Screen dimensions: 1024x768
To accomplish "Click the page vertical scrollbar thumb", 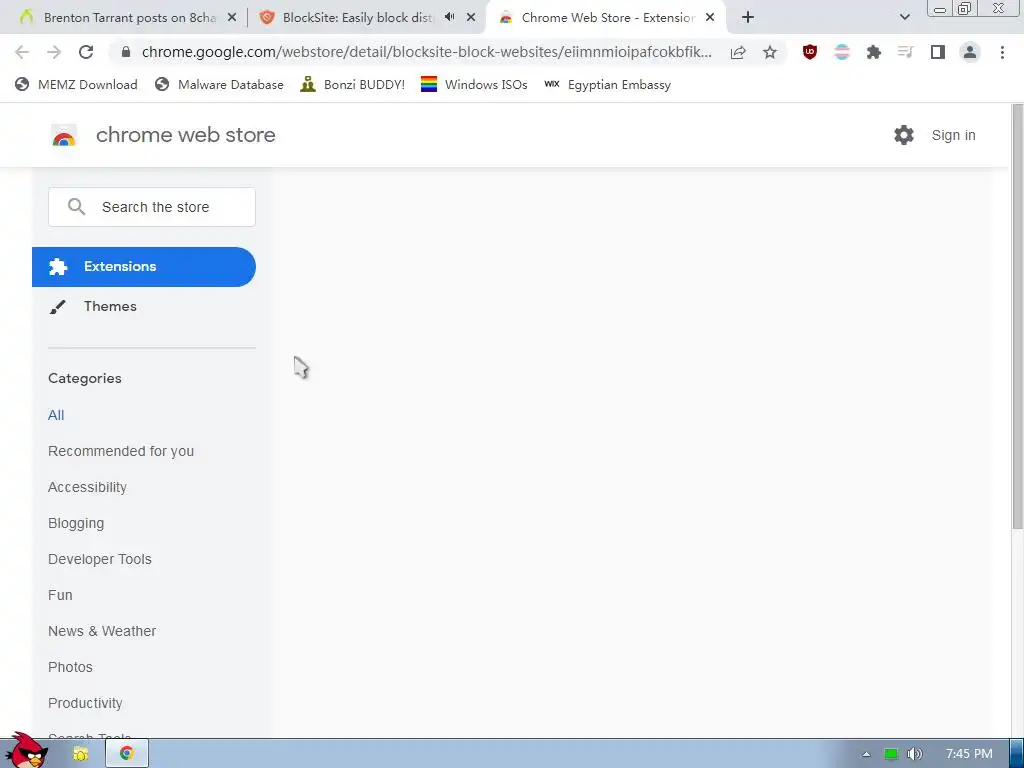I will pyautogui.click(x=1017, y=317).
